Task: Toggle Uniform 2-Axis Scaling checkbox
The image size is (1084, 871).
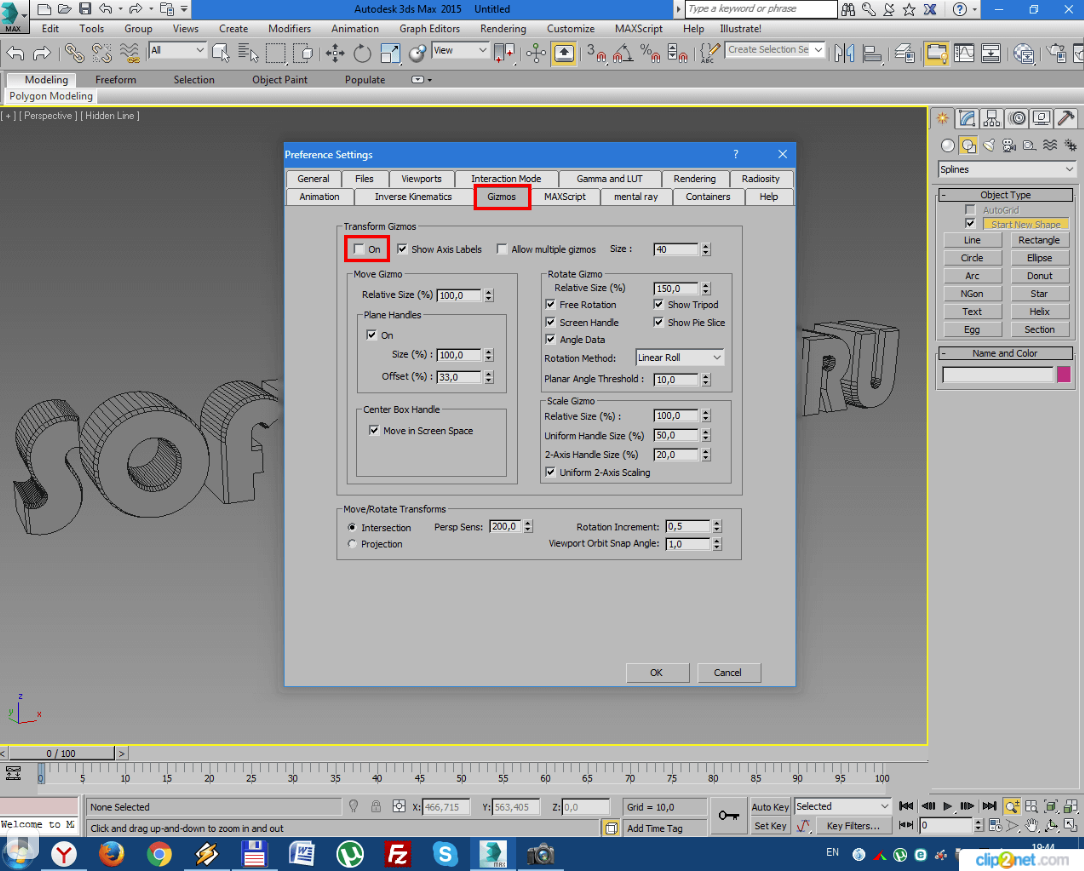Action: (x=550, y=472)
